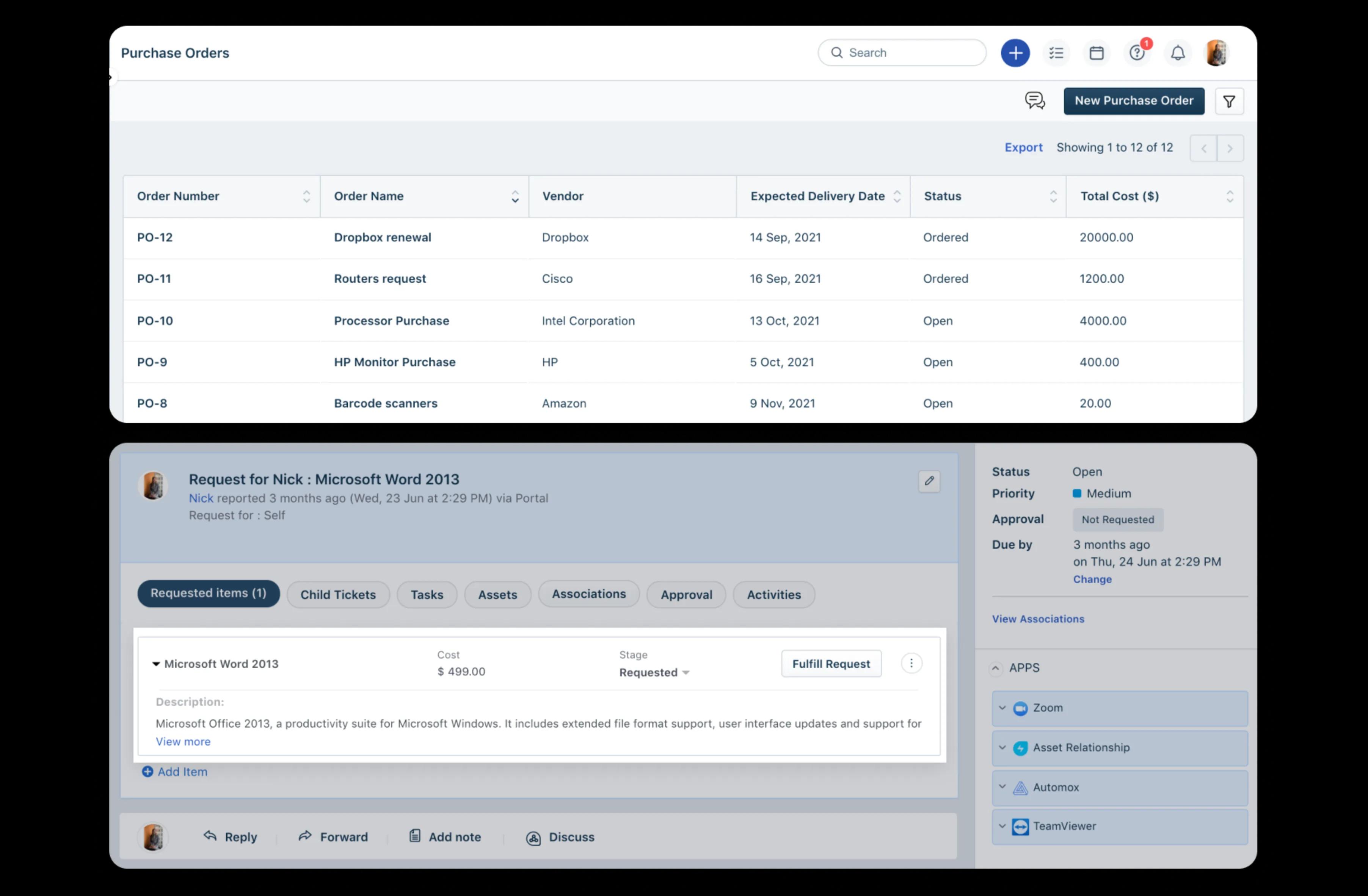Click the Asset Relationship app icon
This screenshot has width=1368, height=896.
[x=1020, y=748]
